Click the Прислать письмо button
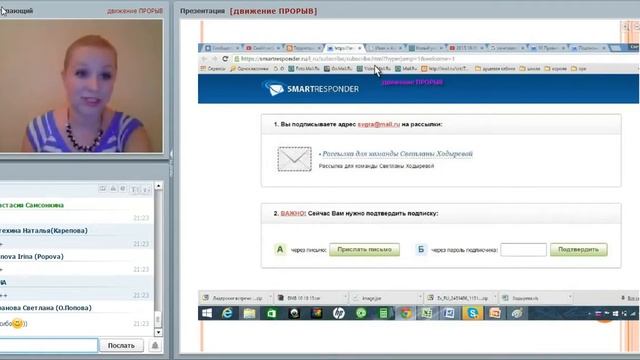Image resolution: width=640 pixels, height=360 pixels. pos(364,249)
